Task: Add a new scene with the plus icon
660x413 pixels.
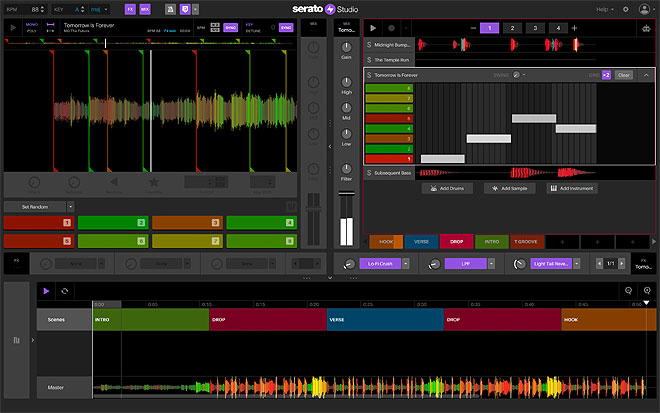Action: pyautogui.click(x=574, y=28)
